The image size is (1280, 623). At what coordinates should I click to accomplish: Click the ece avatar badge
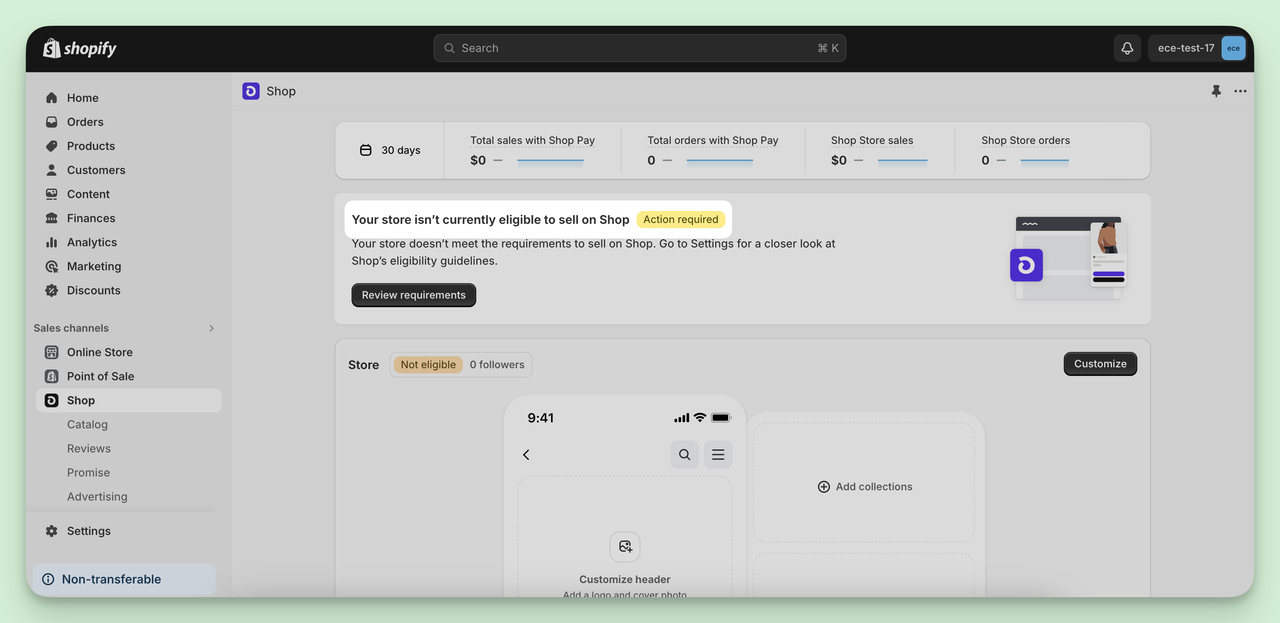(x=1233, y=48)
